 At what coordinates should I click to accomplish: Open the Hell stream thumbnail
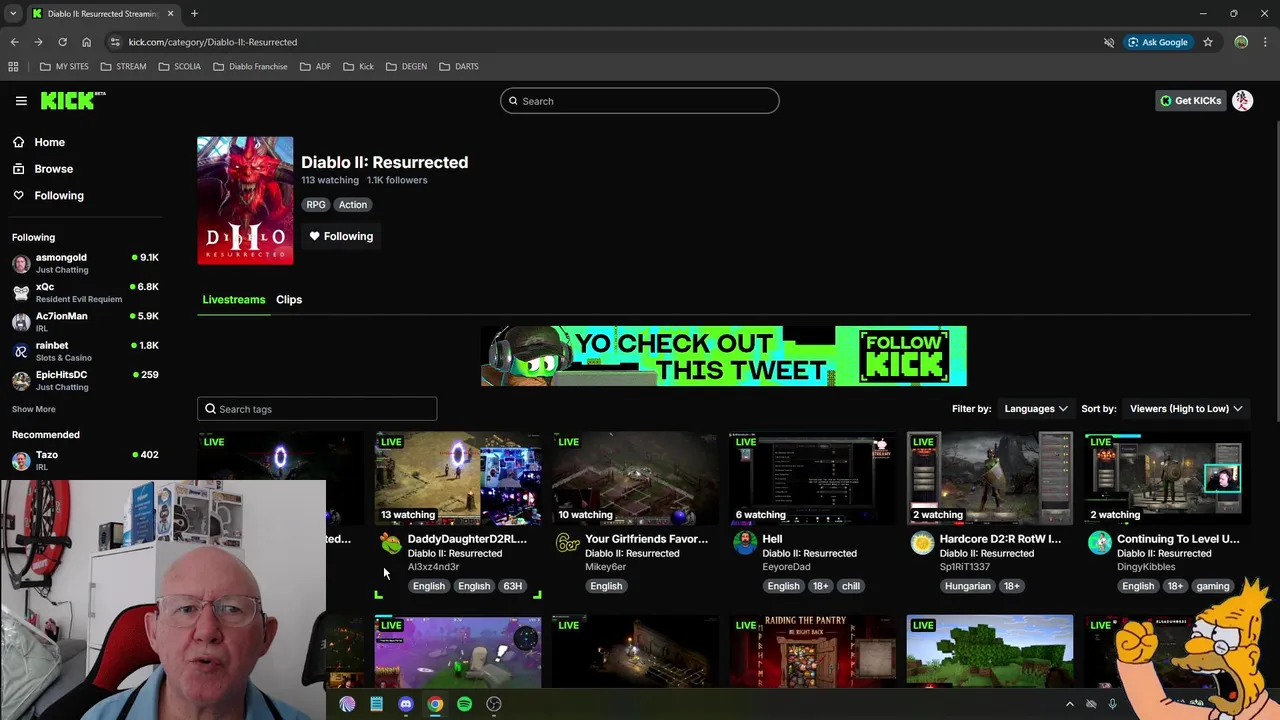click(812, 478)
